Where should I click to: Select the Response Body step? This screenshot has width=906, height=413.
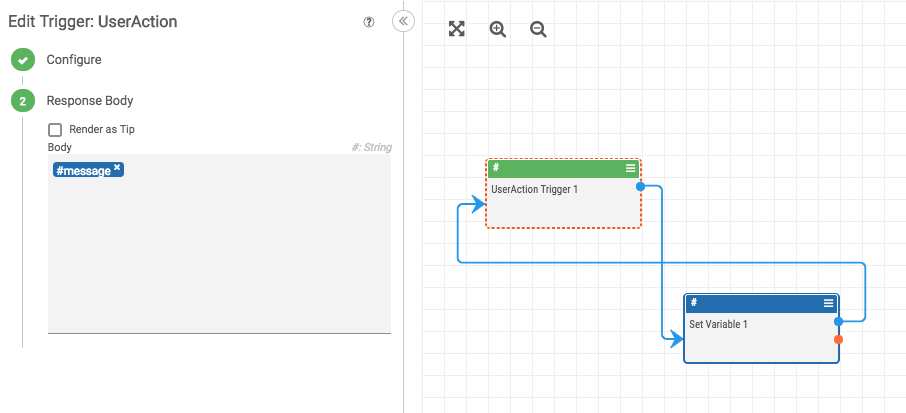[x=90, y=101]
